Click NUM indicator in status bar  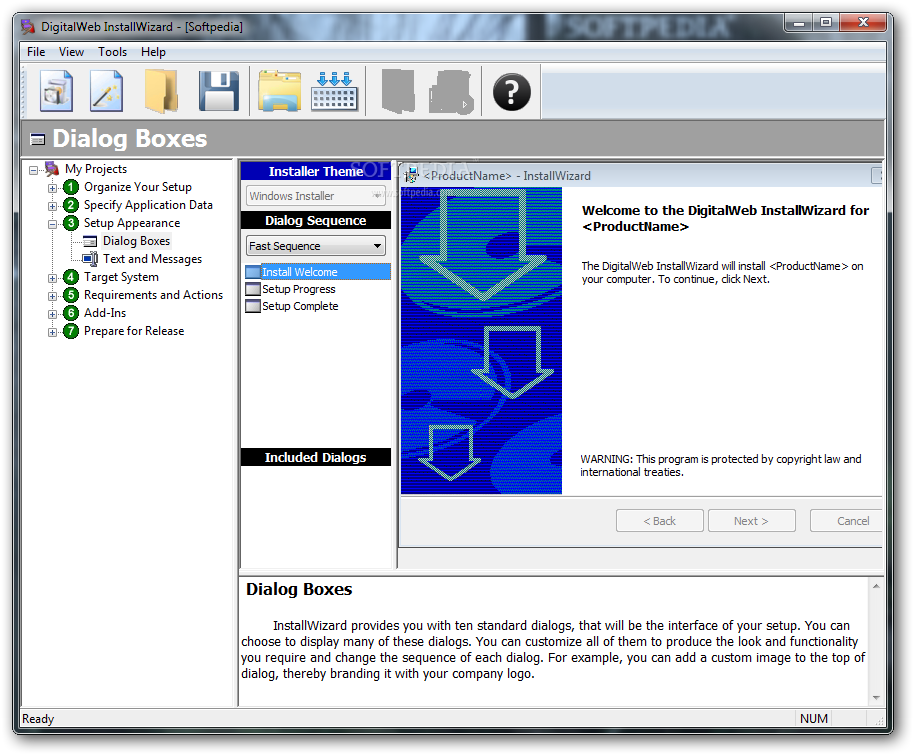tap(814, 719)
